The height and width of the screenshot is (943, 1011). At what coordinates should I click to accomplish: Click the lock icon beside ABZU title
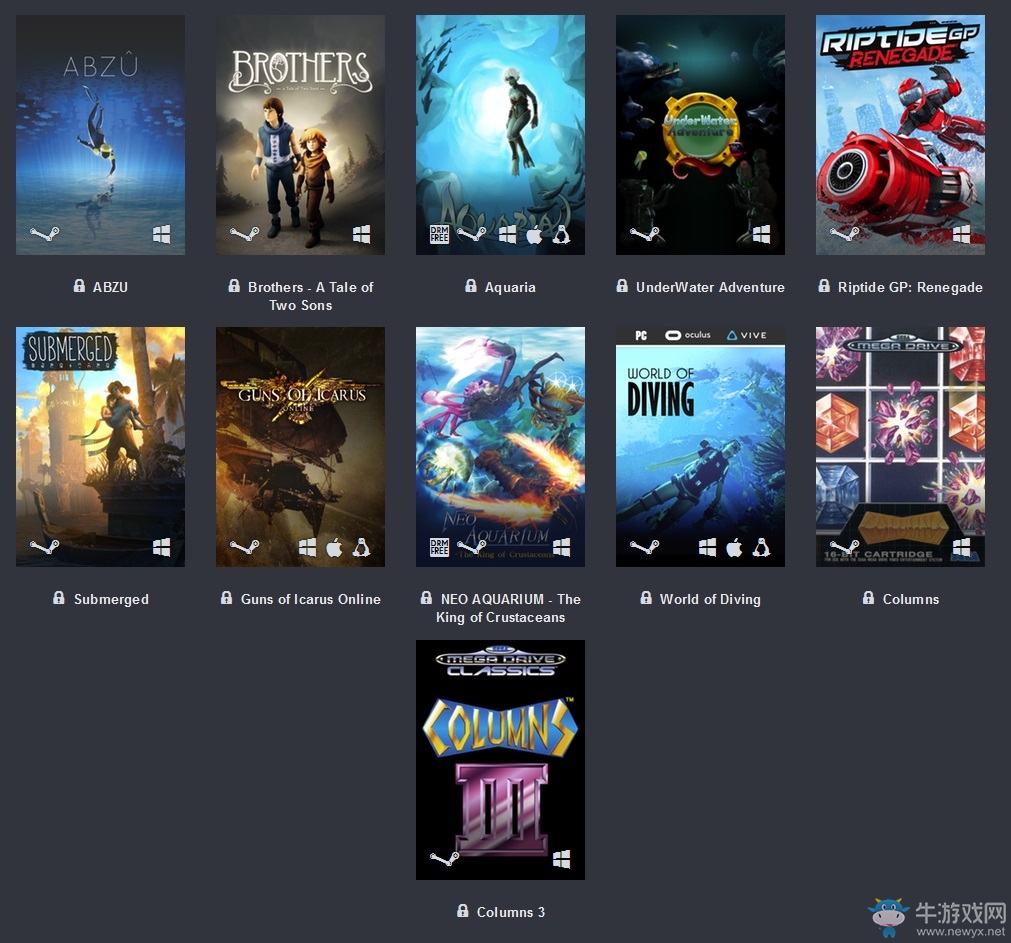[79, 286]
